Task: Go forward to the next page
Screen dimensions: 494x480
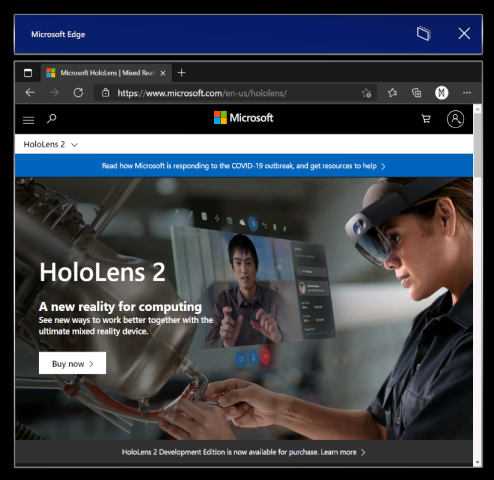Action: 54,93
